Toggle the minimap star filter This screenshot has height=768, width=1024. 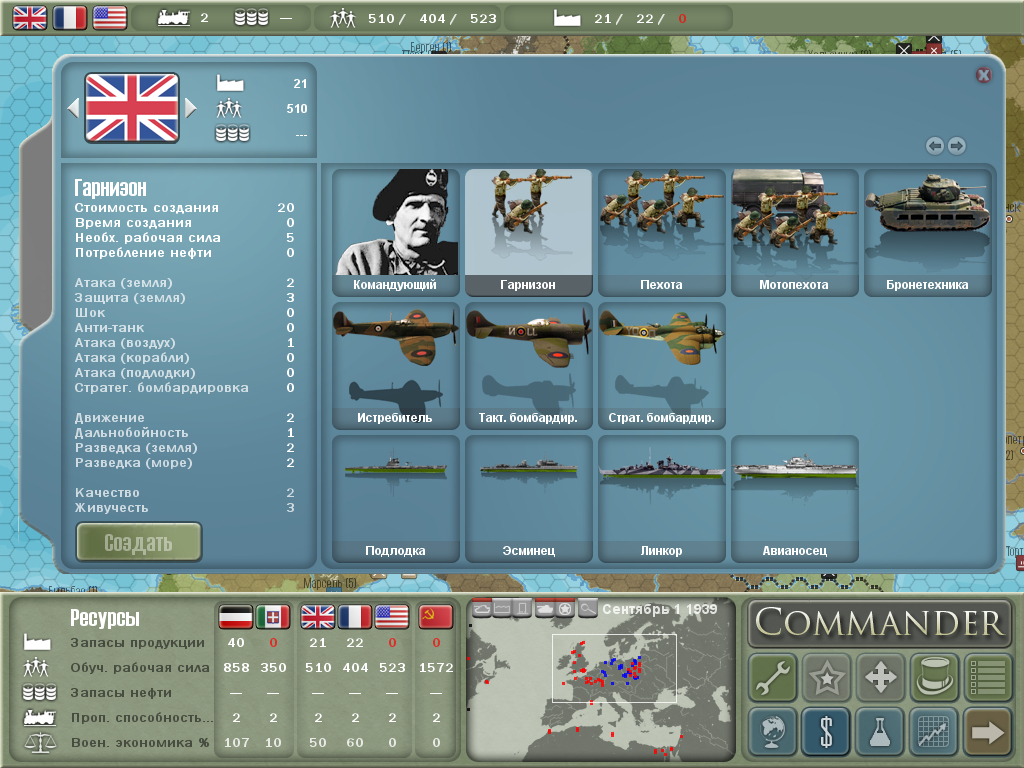[566, 608]
